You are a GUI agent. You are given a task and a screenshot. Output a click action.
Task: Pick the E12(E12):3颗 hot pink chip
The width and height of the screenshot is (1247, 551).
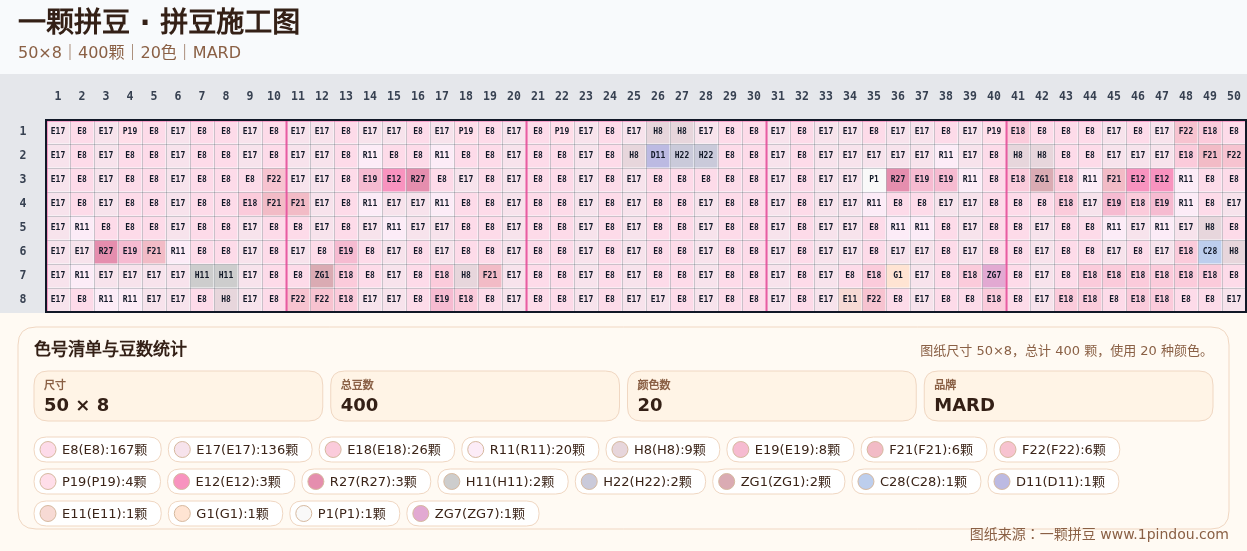[231, 482]
